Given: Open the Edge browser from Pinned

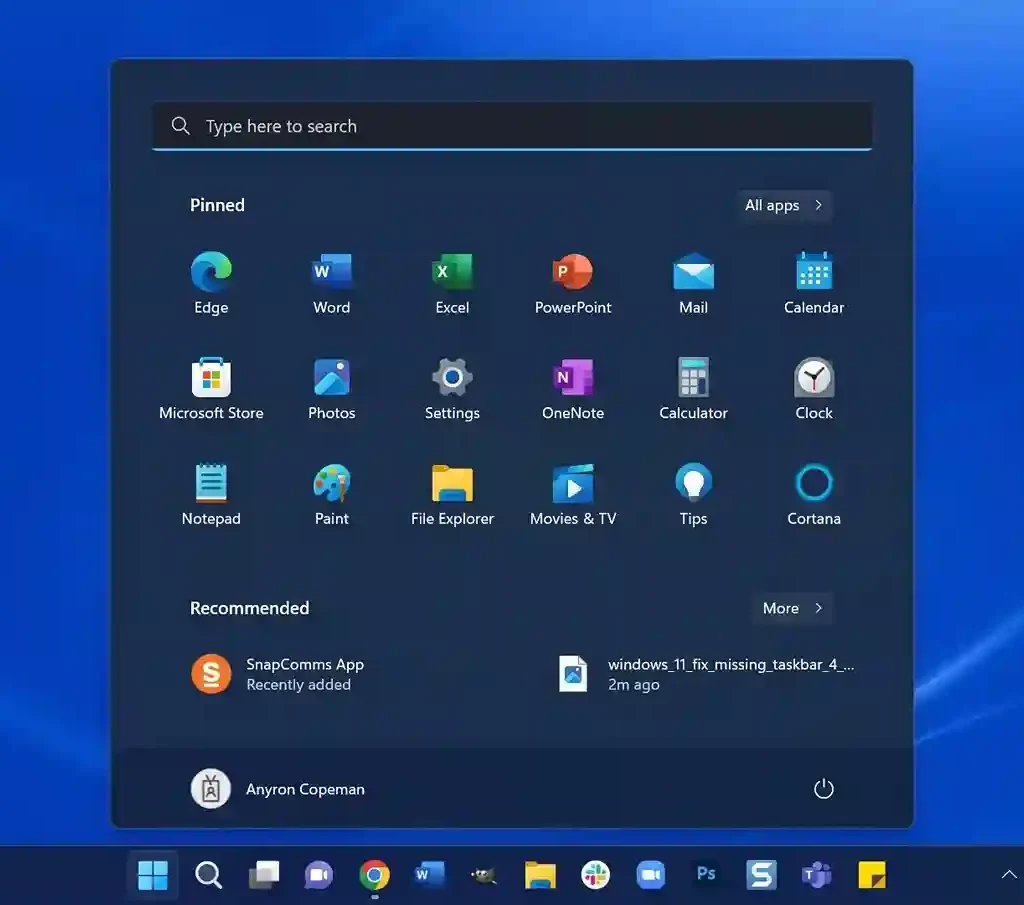Looking at the screenshot, I should (211, 283).
